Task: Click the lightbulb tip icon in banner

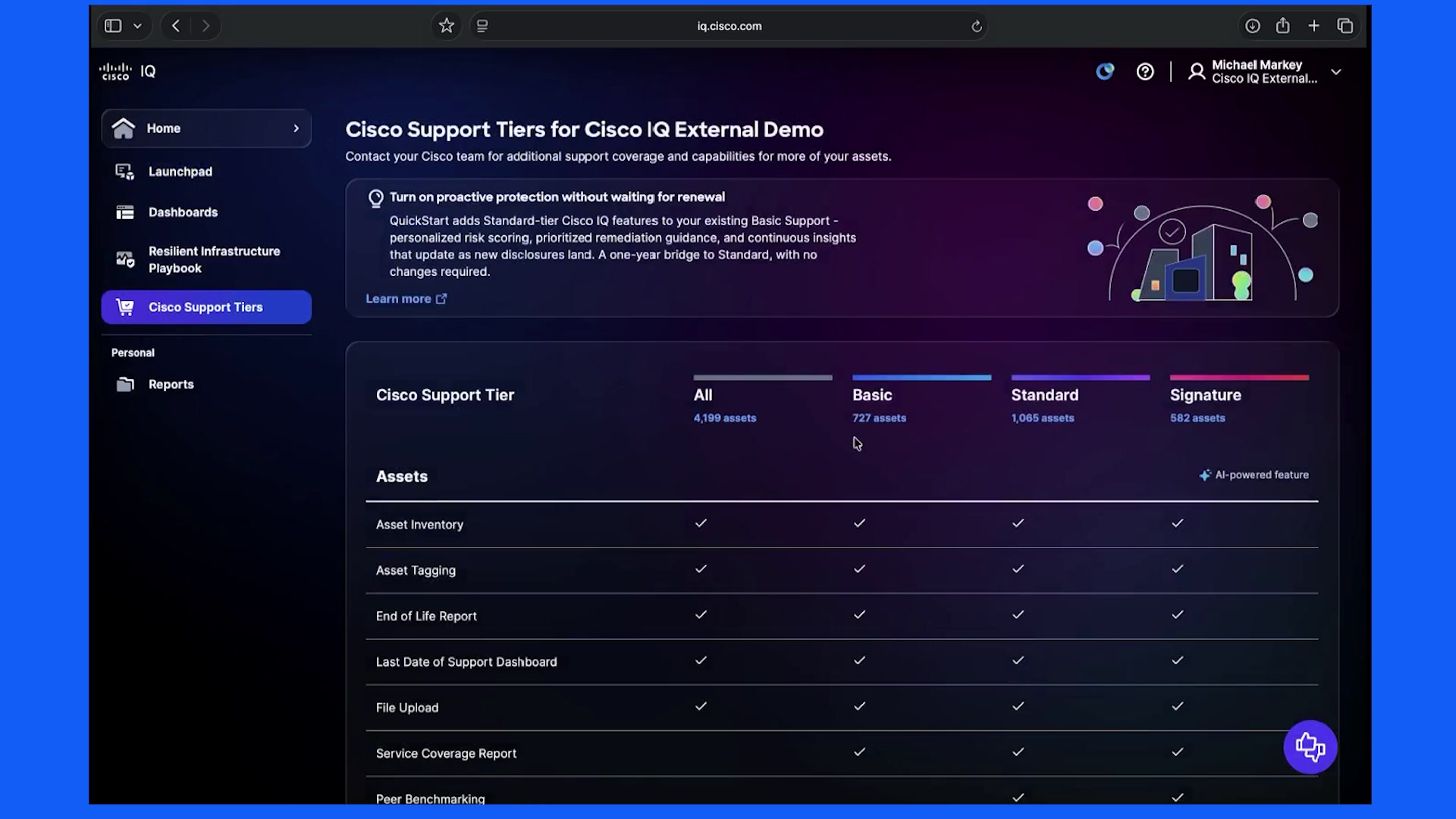Action: point(375,199)
